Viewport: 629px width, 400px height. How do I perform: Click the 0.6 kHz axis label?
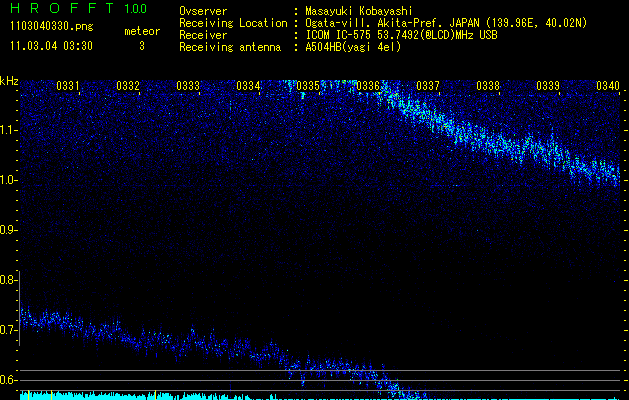point(7,380)
